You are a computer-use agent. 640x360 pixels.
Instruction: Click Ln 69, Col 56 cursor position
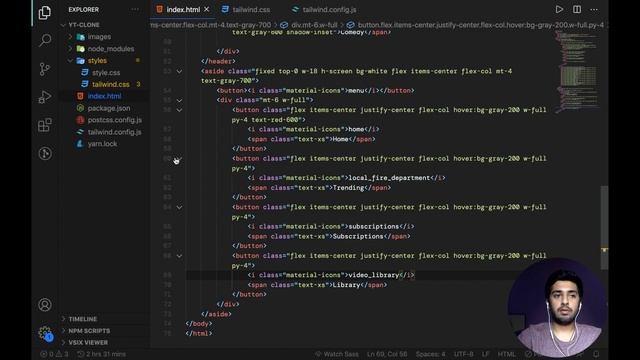point(387,354)
